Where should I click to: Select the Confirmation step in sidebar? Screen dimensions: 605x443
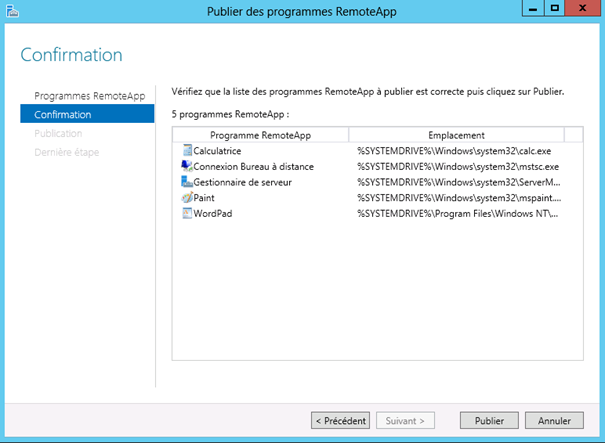[x=63, y=115]
